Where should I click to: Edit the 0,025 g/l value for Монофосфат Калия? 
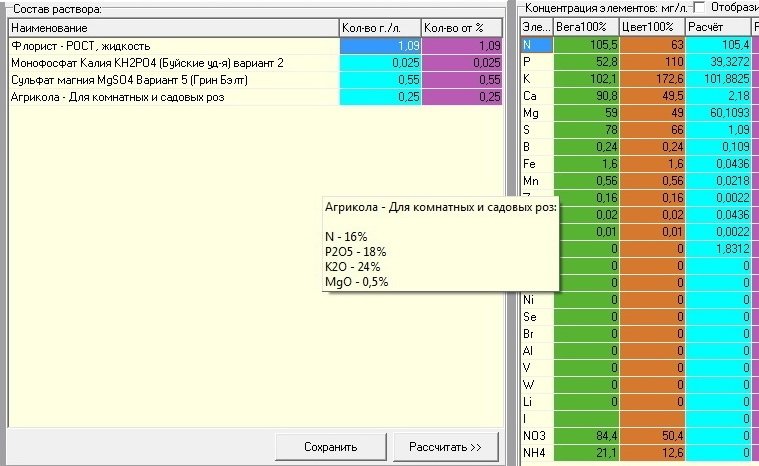pyautogui.click(x=380, y=63)
